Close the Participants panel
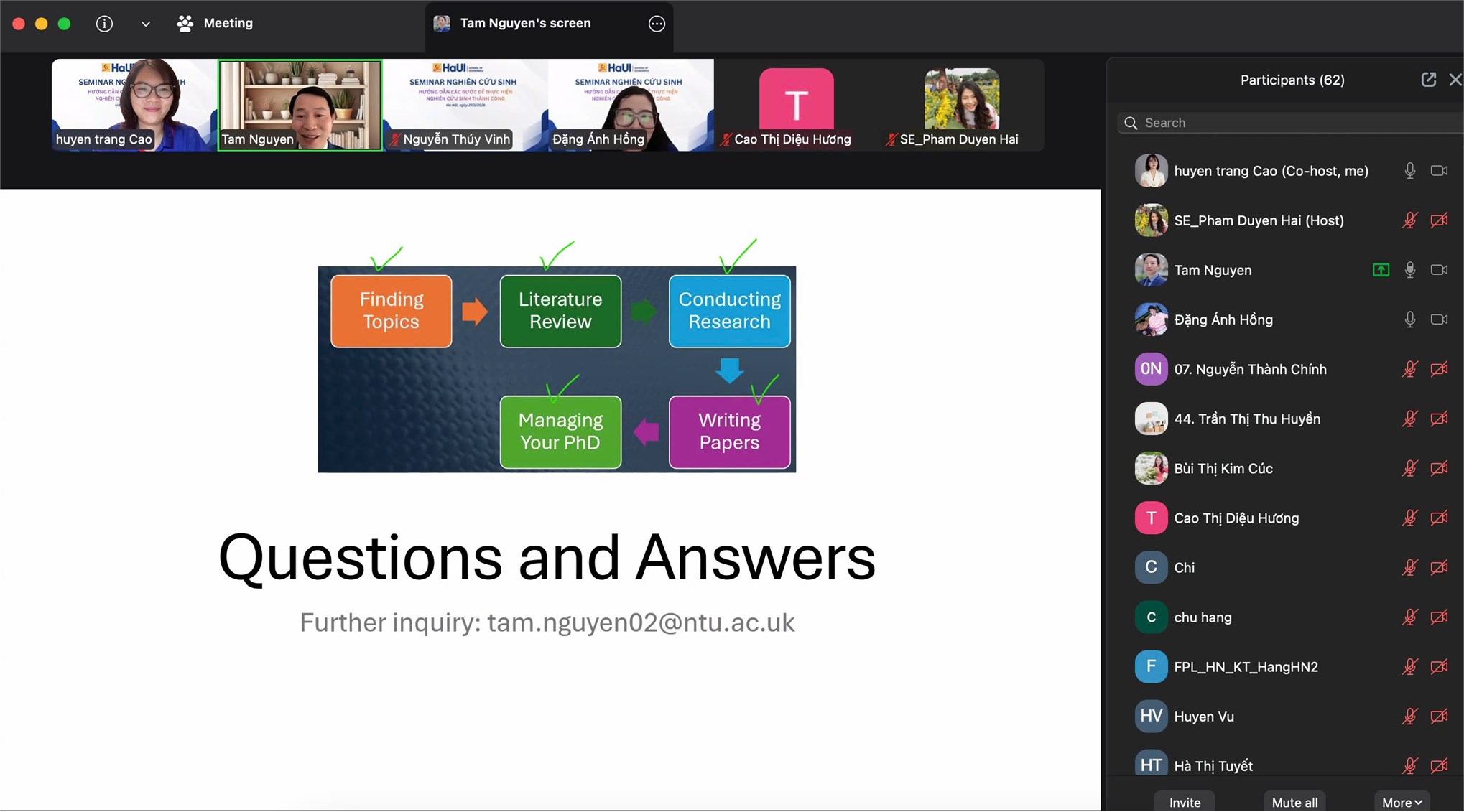Viewport: 1464px width, 812px height. click(1455, 80)
